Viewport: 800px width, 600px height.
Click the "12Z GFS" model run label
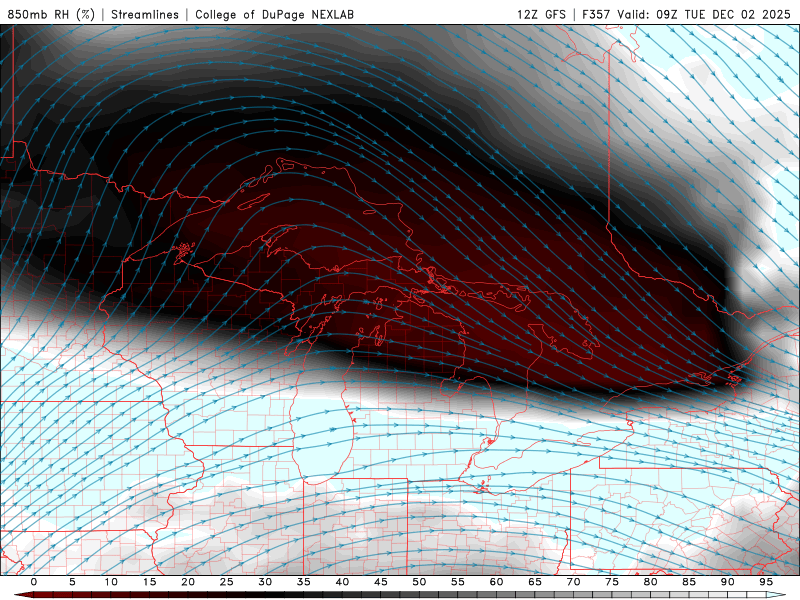point(541,14)
